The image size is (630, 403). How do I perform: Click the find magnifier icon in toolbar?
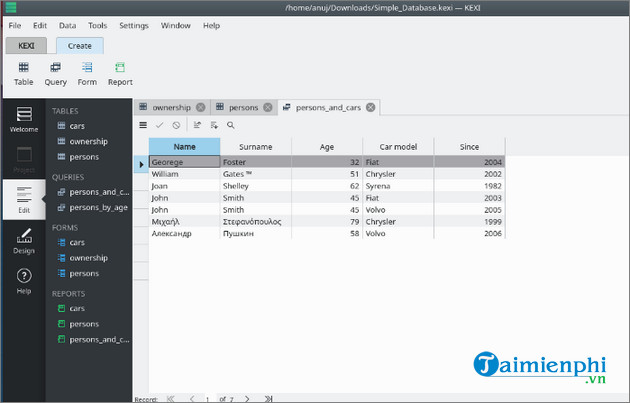[x=231, y=125]
